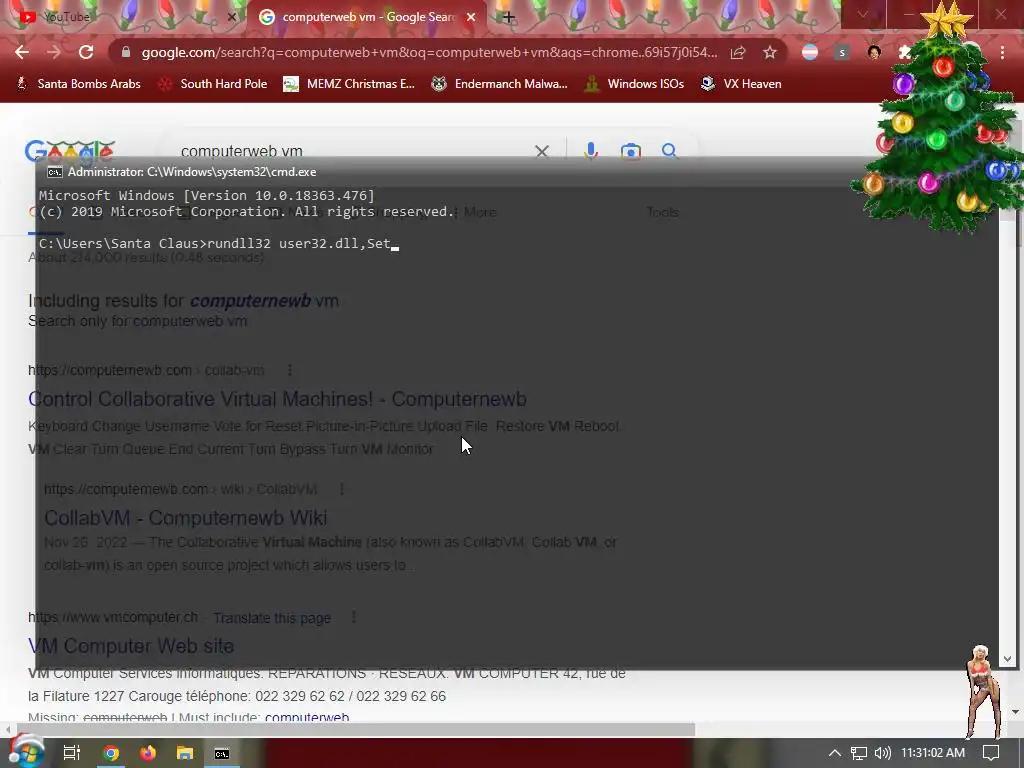
Task: Go back in Chrome browser history
Action: pyautogui.click(x=22, y=52)
